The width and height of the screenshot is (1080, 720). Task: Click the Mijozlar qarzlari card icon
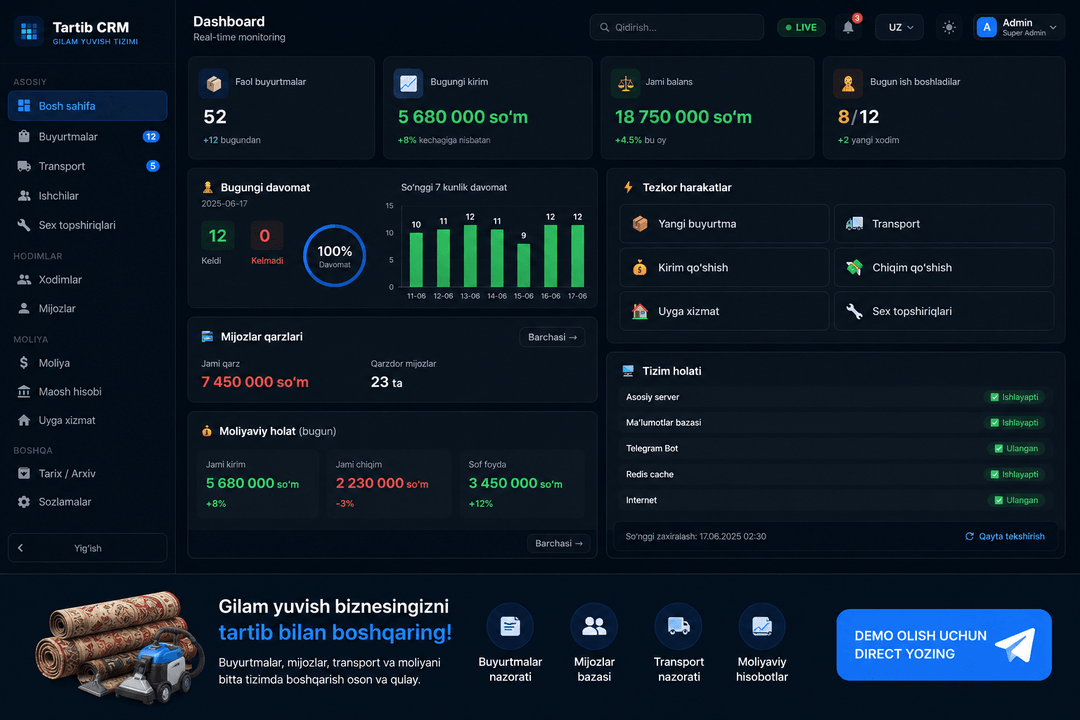(x=207, y=337)
